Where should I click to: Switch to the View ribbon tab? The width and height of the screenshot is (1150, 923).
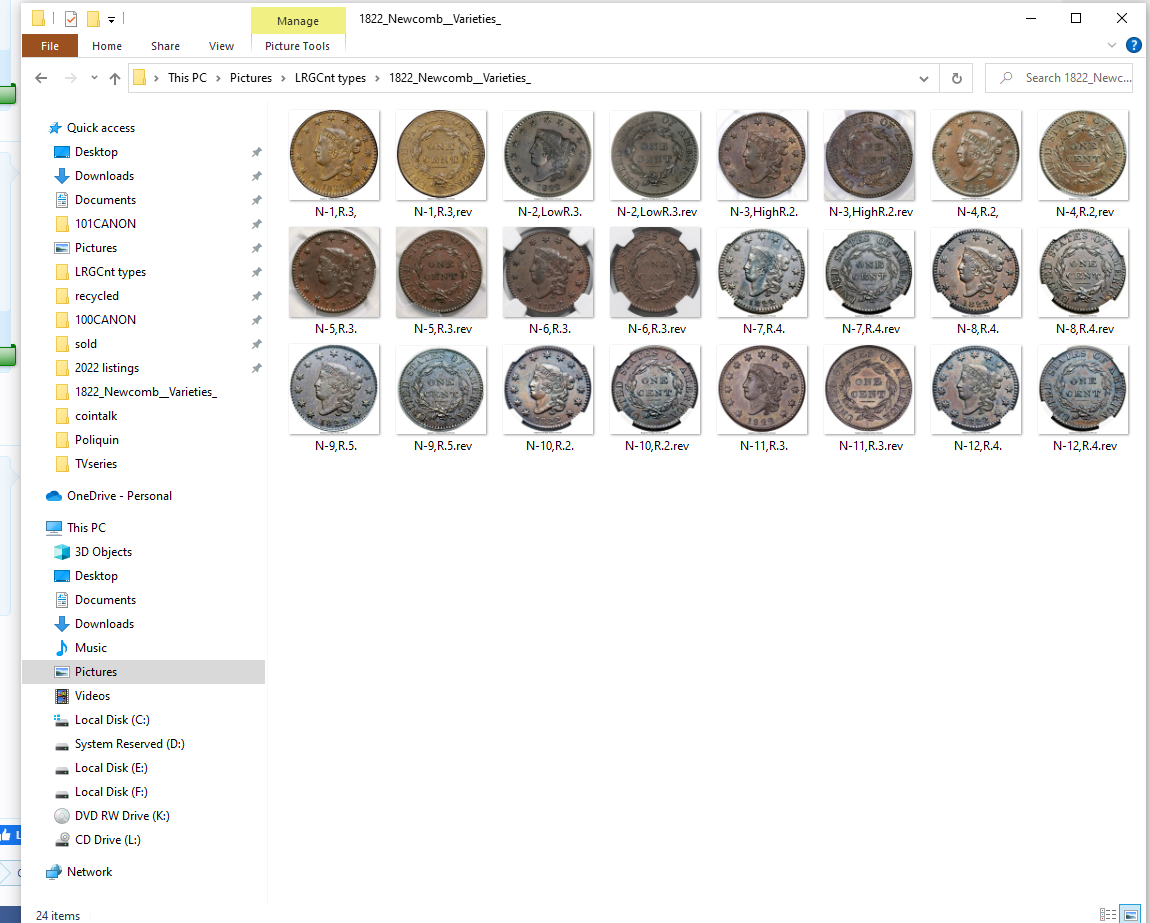pos(221,46)
